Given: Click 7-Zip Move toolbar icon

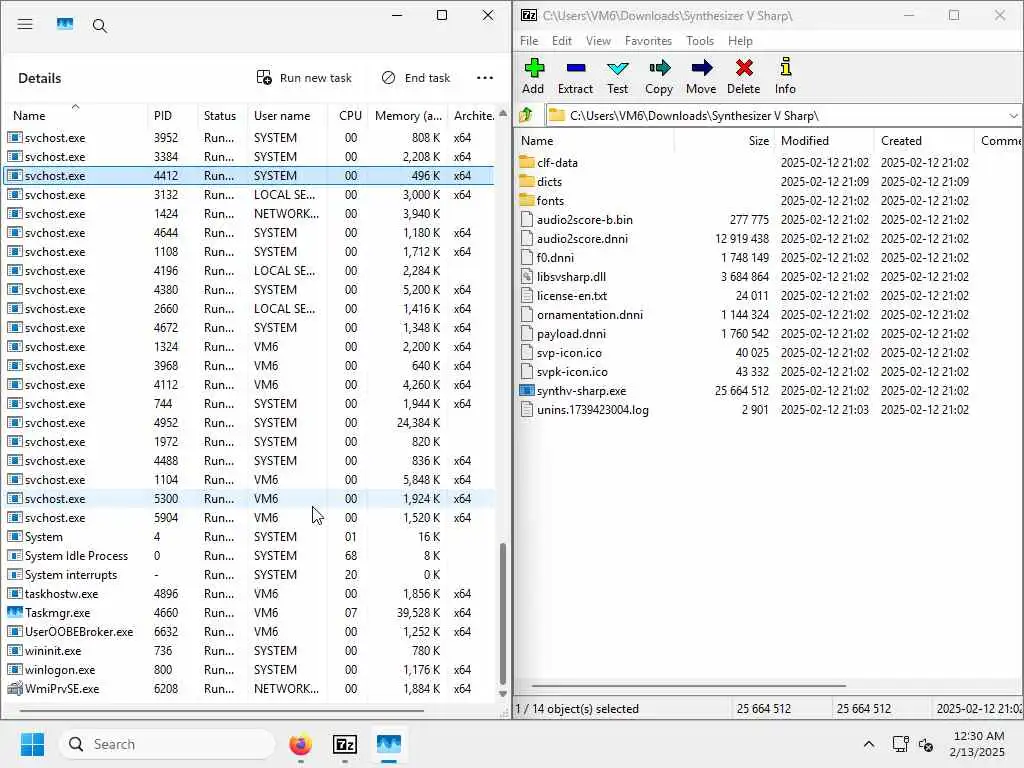Looking at the screenshot, I should pyautogui.click(x=701, y=76).
